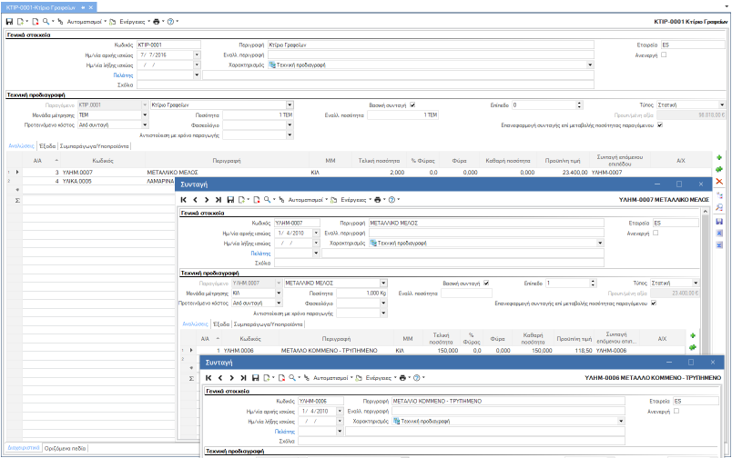The image size is (732, 458).
Task: Open the Μονάδα μέτρησης TEM dropdown in main form
Action: point(145,115)
